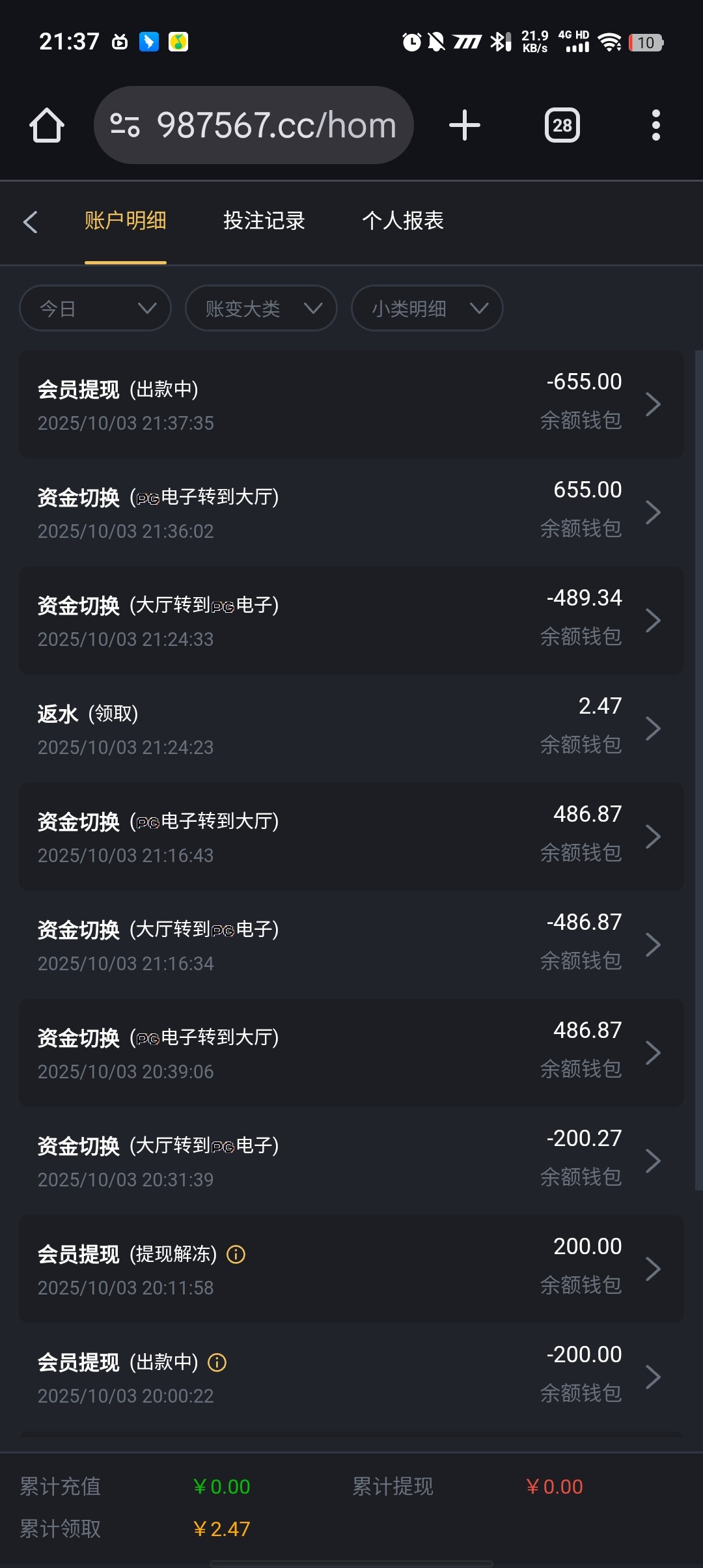Screen dimensions: 703x1568
Task: Click the transaction list vertical scrollbar
Action: click(698, 768)
